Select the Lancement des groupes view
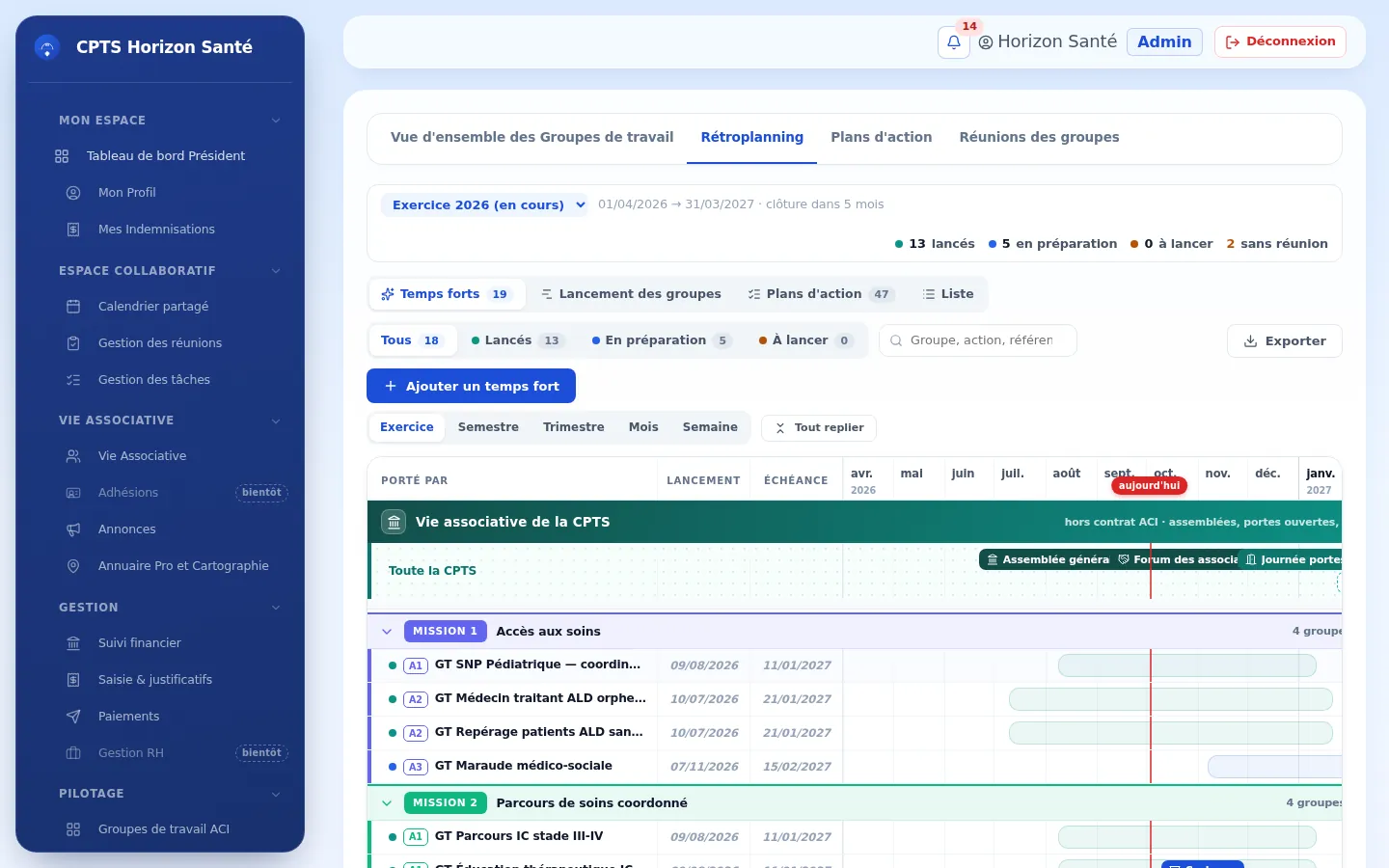 tap(631, 294)
